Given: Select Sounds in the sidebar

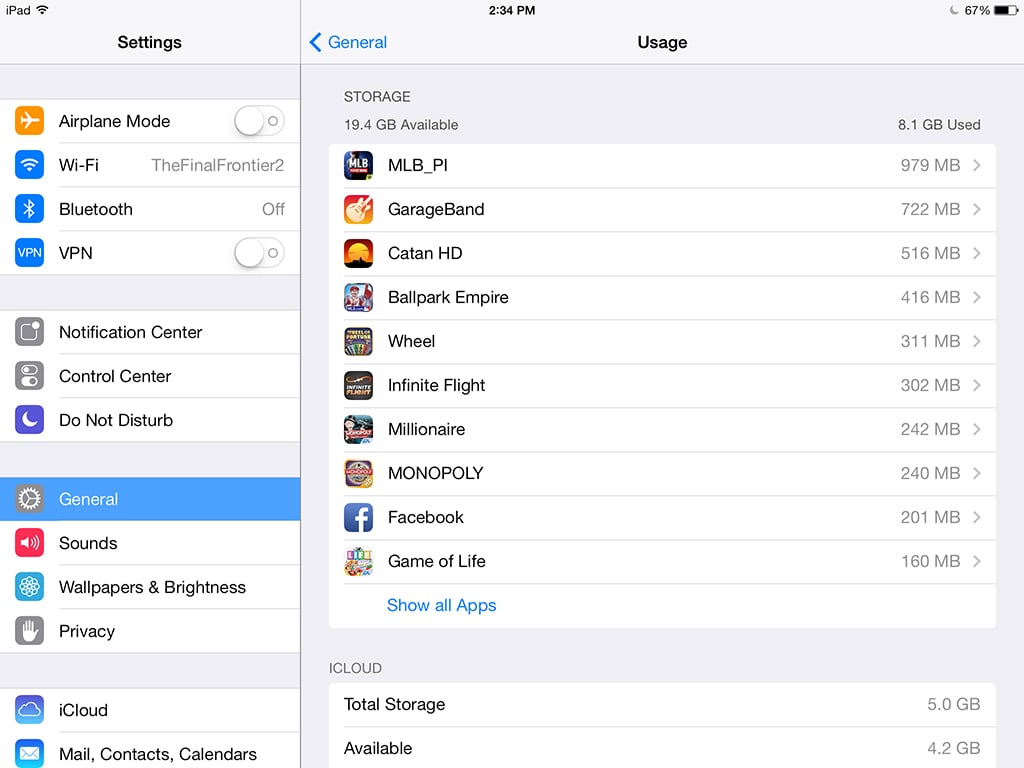Looking at the screenshot, I should (x=150, y=543).
